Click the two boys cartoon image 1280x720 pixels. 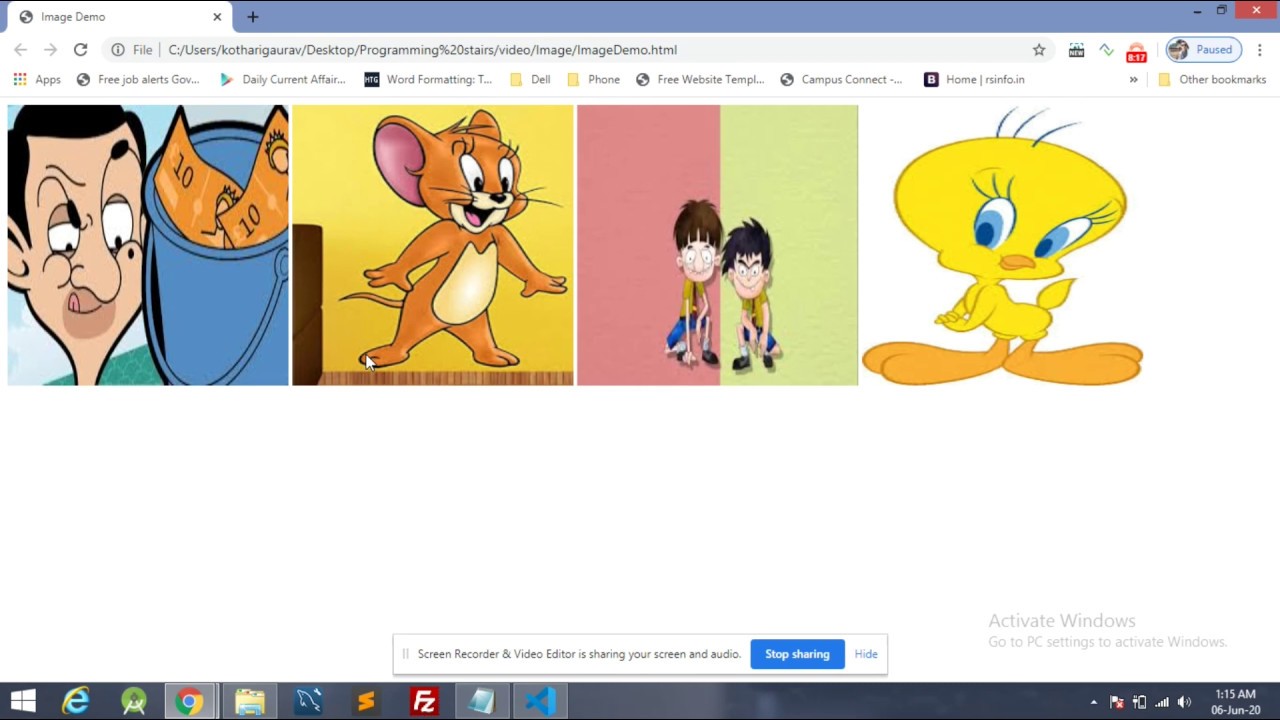pyautogui.click(x=718, y=245)
